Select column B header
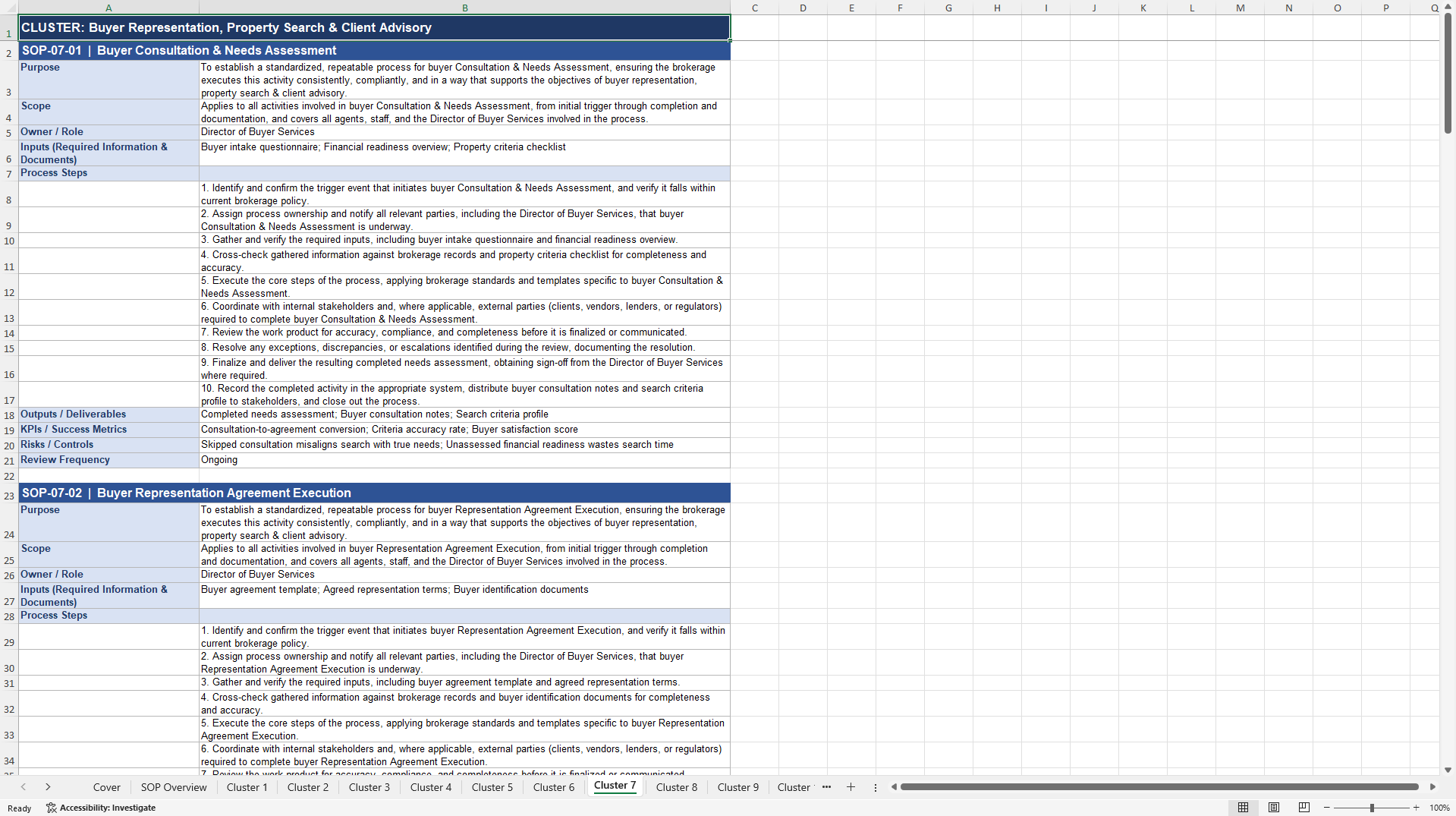Image resolution: width=1456 pixels, height=816 pixels. 464,8
